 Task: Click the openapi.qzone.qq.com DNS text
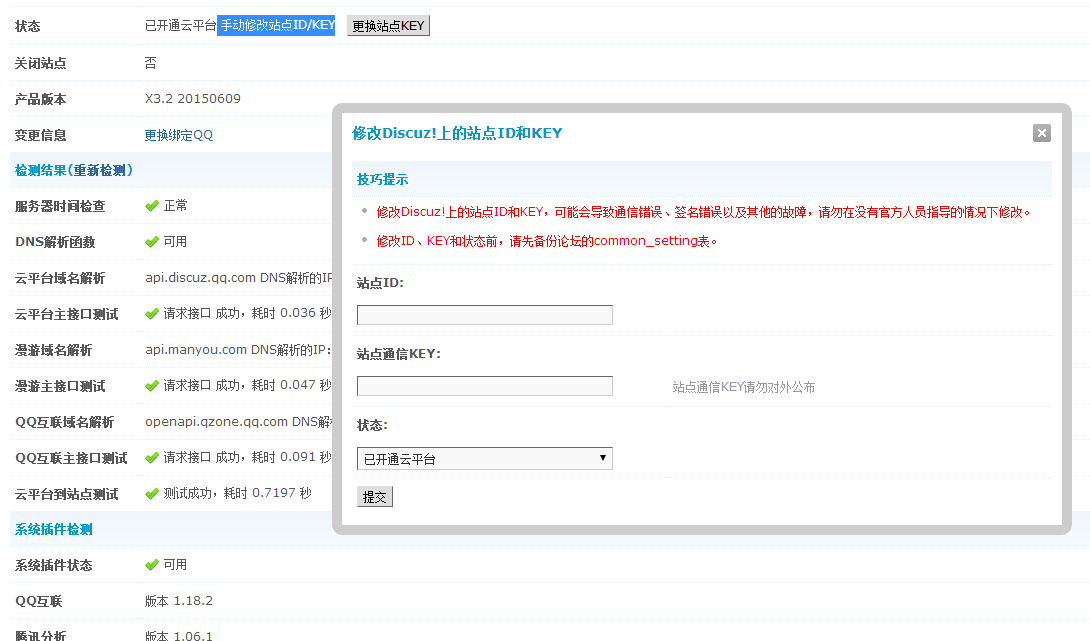238,422
